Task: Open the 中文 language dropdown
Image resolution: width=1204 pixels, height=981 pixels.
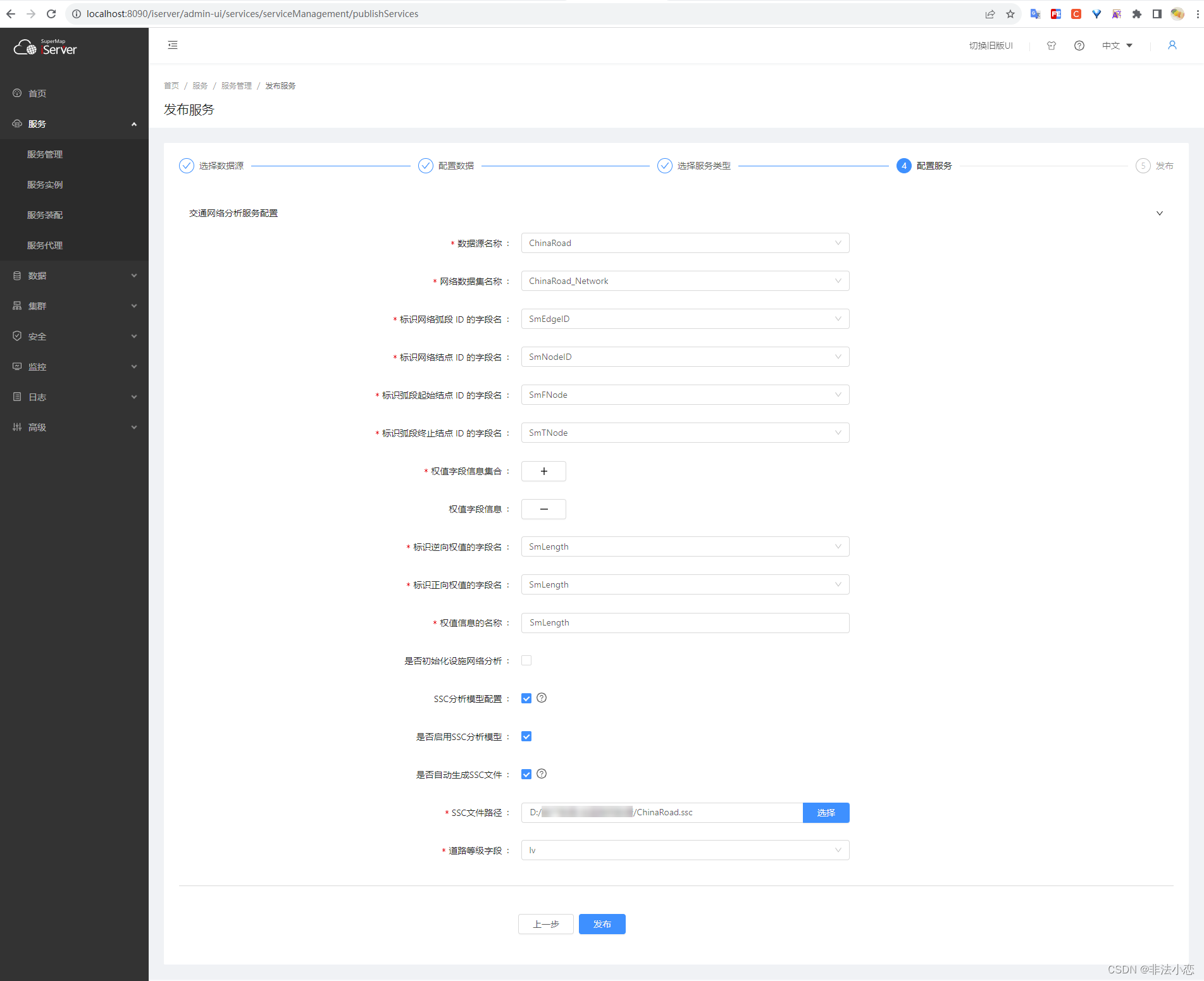Action: tap(1117, 46)
